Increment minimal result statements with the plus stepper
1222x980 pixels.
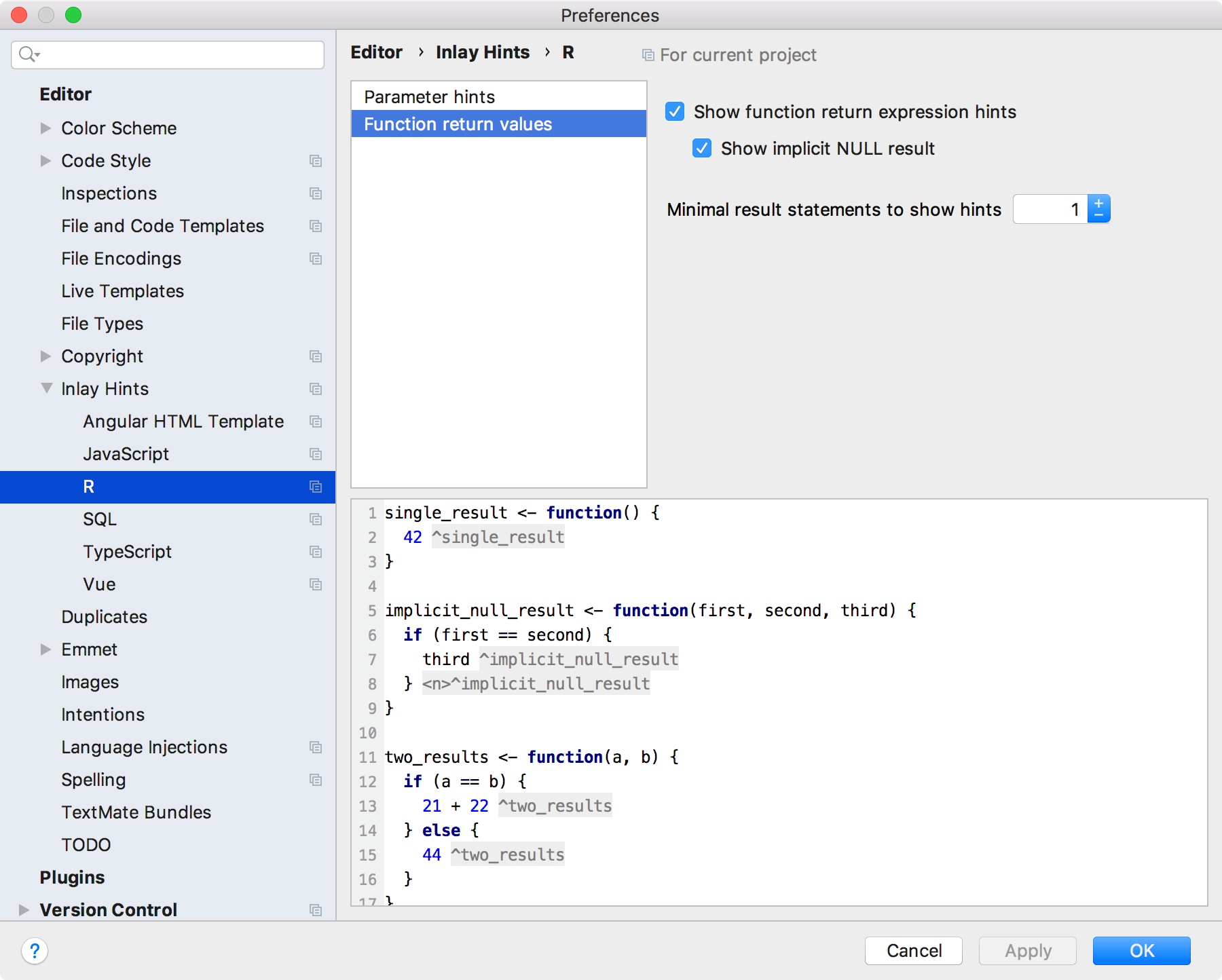[1100, 202]
